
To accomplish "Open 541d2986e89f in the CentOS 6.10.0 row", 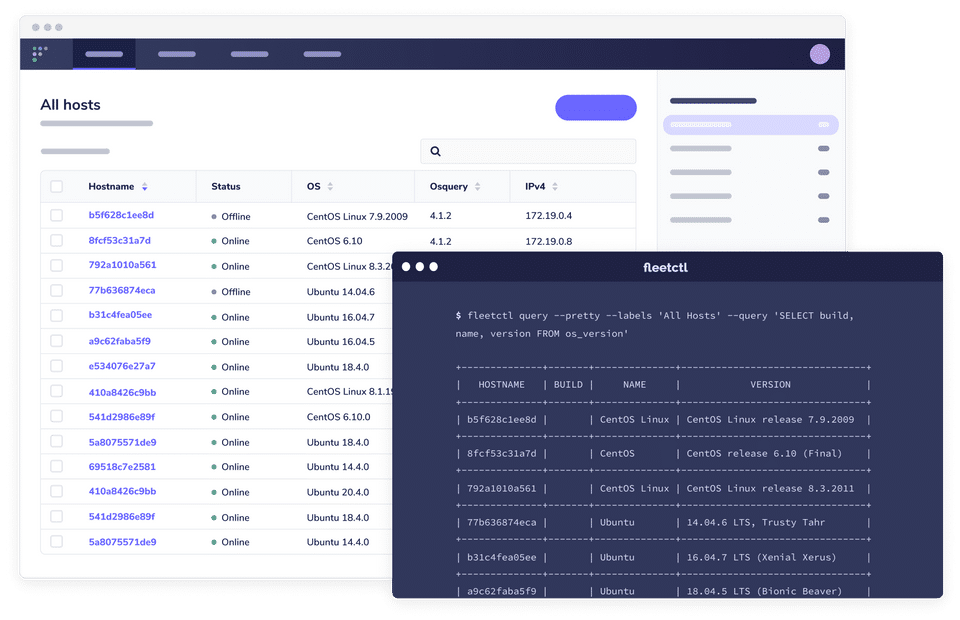I will [x=122, y=417].
